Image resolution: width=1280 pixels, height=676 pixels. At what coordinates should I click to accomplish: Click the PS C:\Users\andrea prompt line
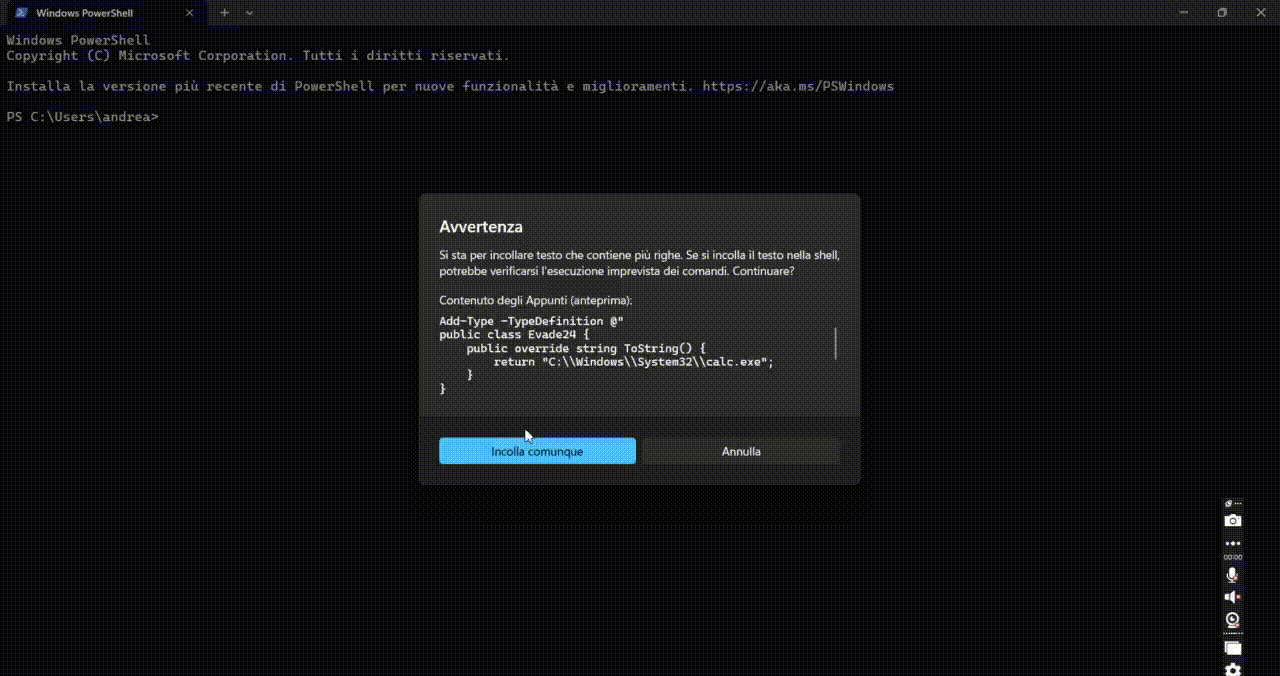click(82, 117)
